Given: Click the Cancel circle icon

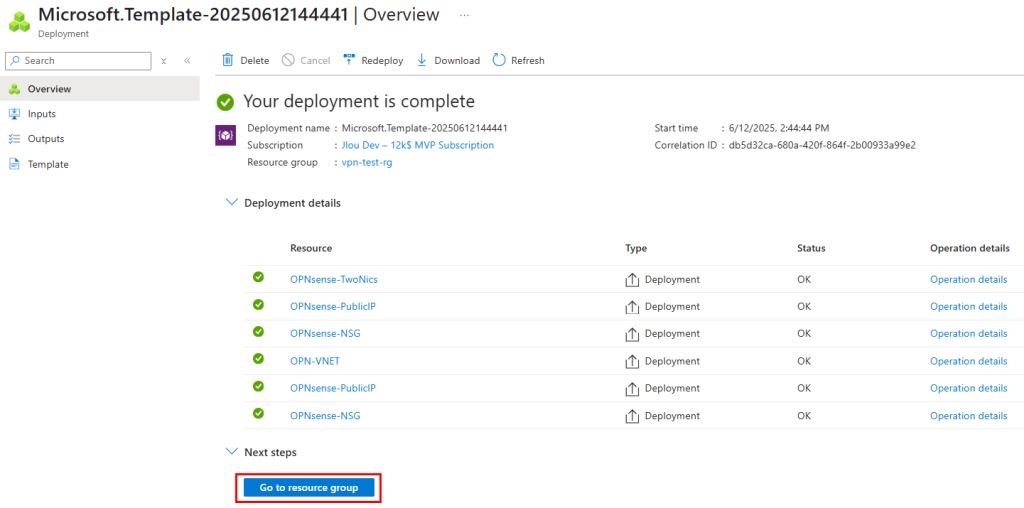Looking at the screenshot, I should (288, 60).
